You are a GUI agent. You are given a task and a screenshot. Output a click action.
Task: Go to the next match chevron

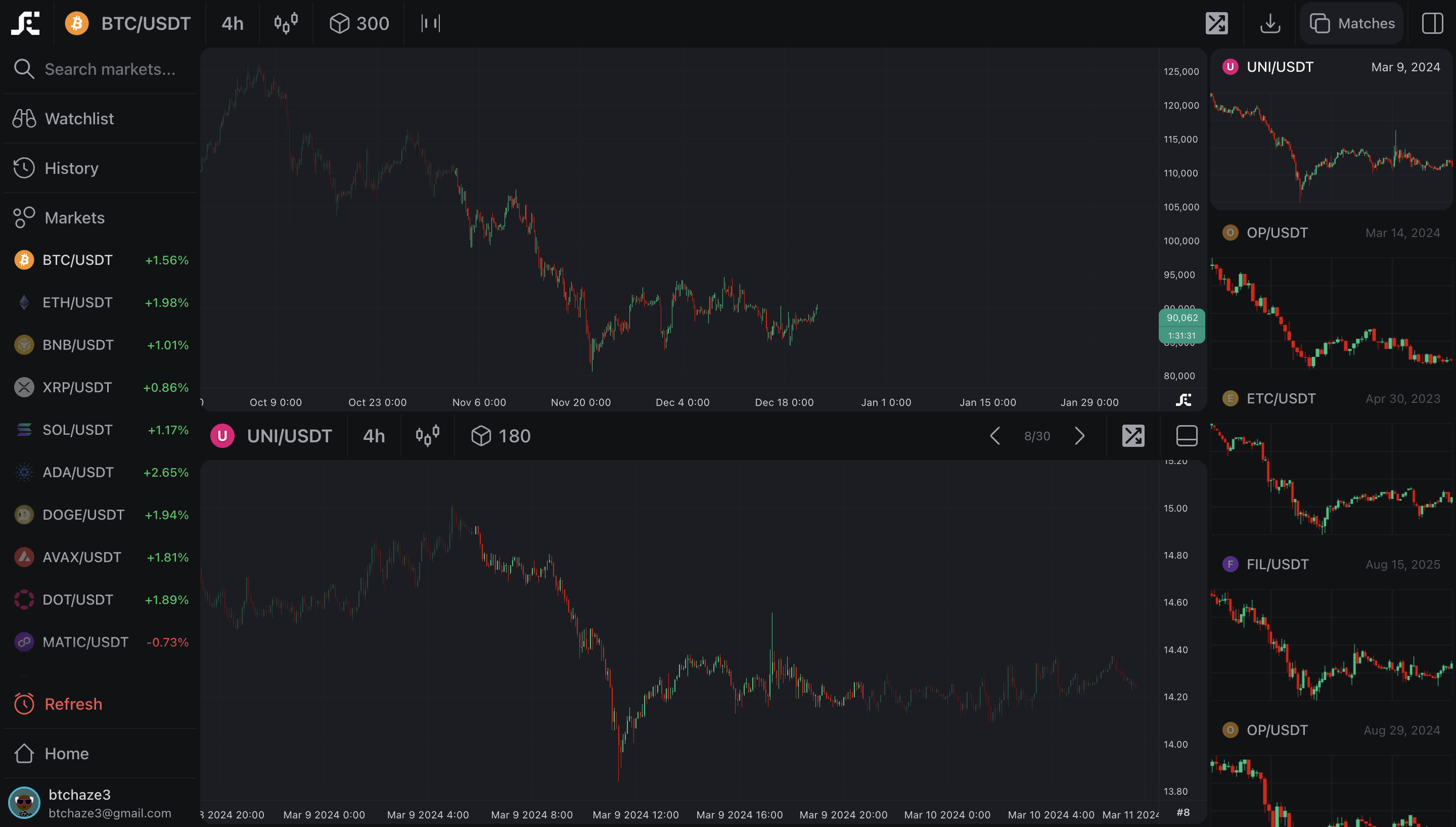(x=1079, y=436)
